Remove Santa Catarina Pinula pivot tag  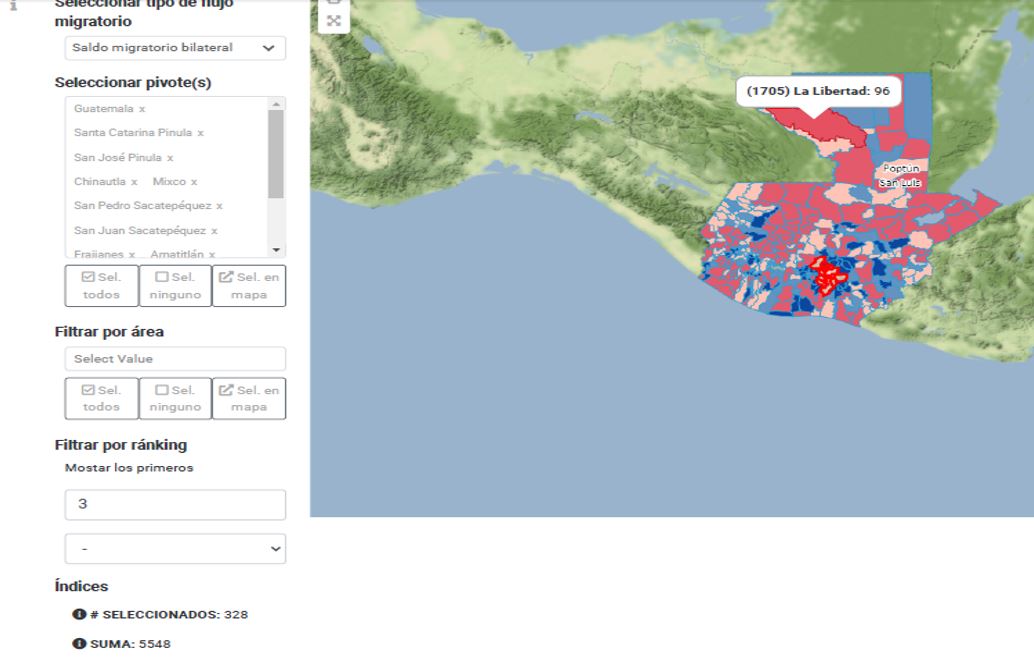tap(200, 133)
